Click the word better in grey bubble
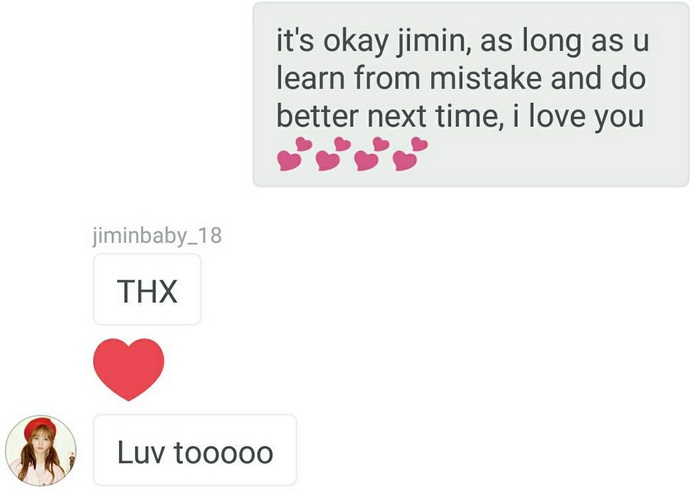700x494 pixels. [x=317, y=116]
